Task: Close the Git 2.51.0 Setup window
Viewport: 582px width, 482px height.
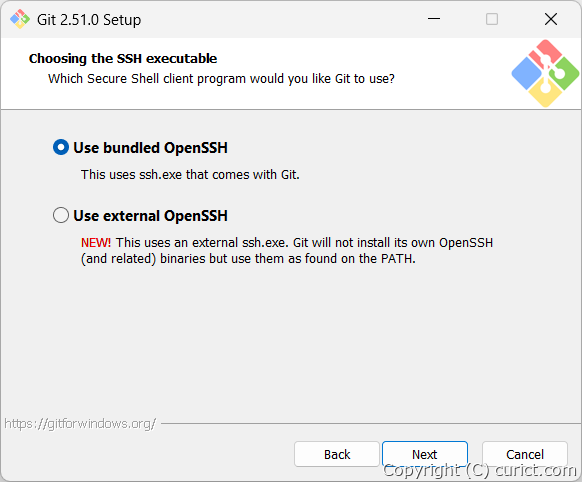Action: pos(551,19)
